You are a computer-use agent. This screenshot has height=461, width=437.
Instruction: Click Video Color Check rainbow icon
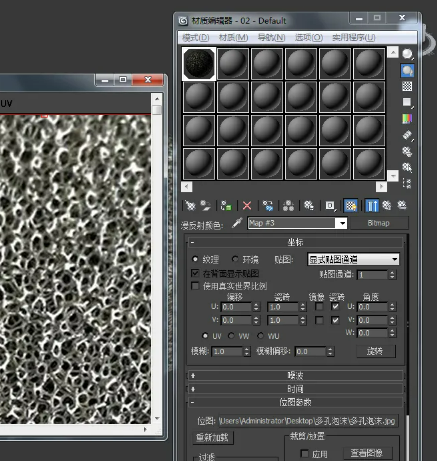click(x=407, y=118)
